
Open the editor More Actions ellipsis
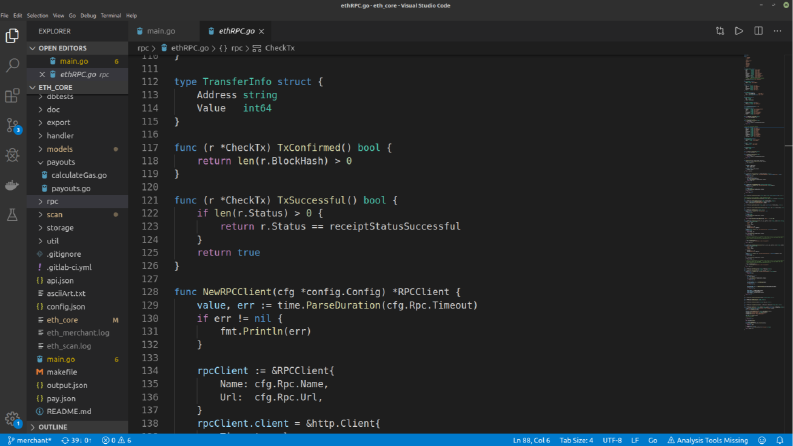coord(777,31)
